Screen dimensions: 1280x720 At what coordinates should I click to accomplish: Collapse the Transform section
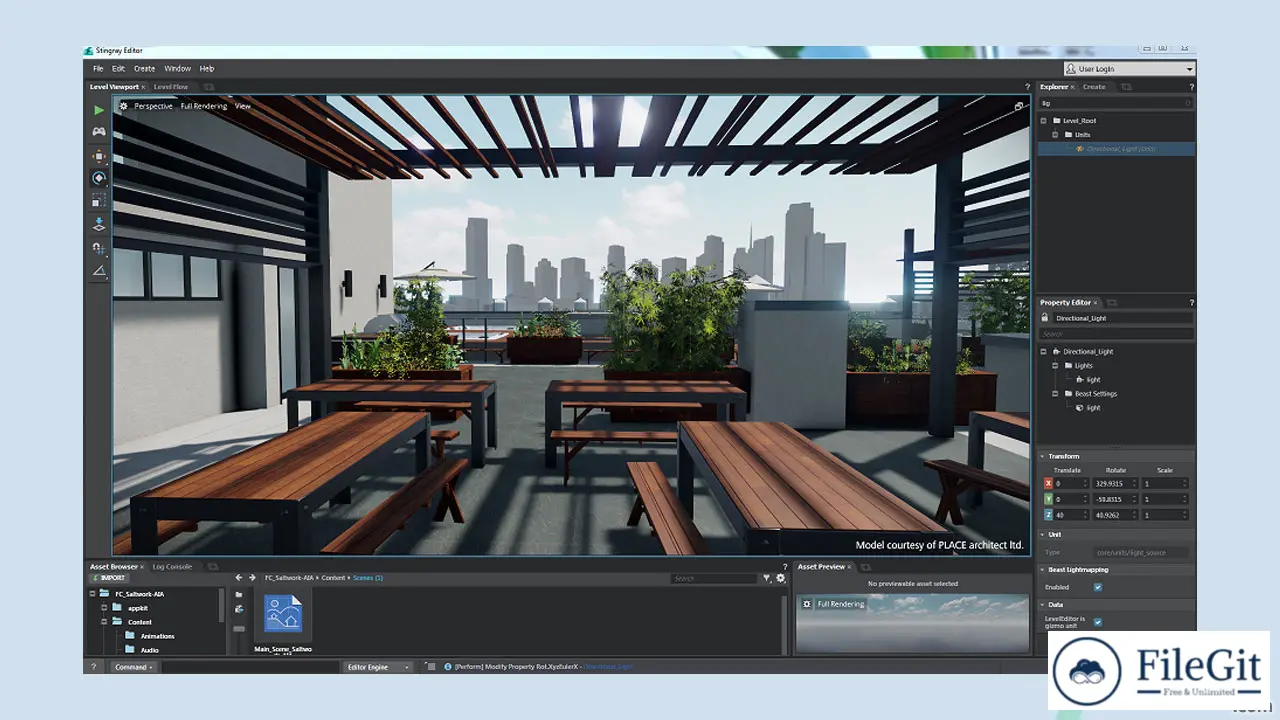pos(1042,456)
